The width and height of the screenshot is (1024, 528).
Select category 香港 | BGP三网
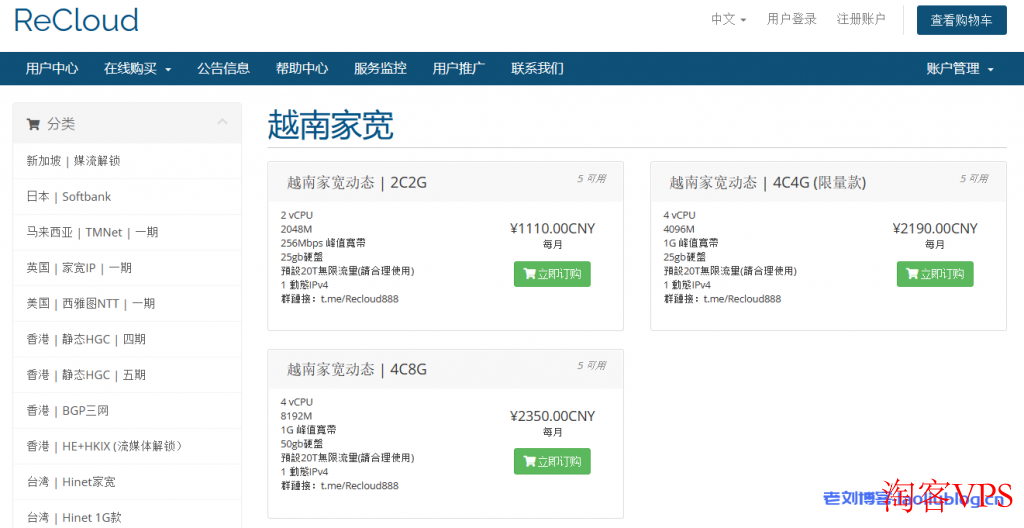pos(127,410)
